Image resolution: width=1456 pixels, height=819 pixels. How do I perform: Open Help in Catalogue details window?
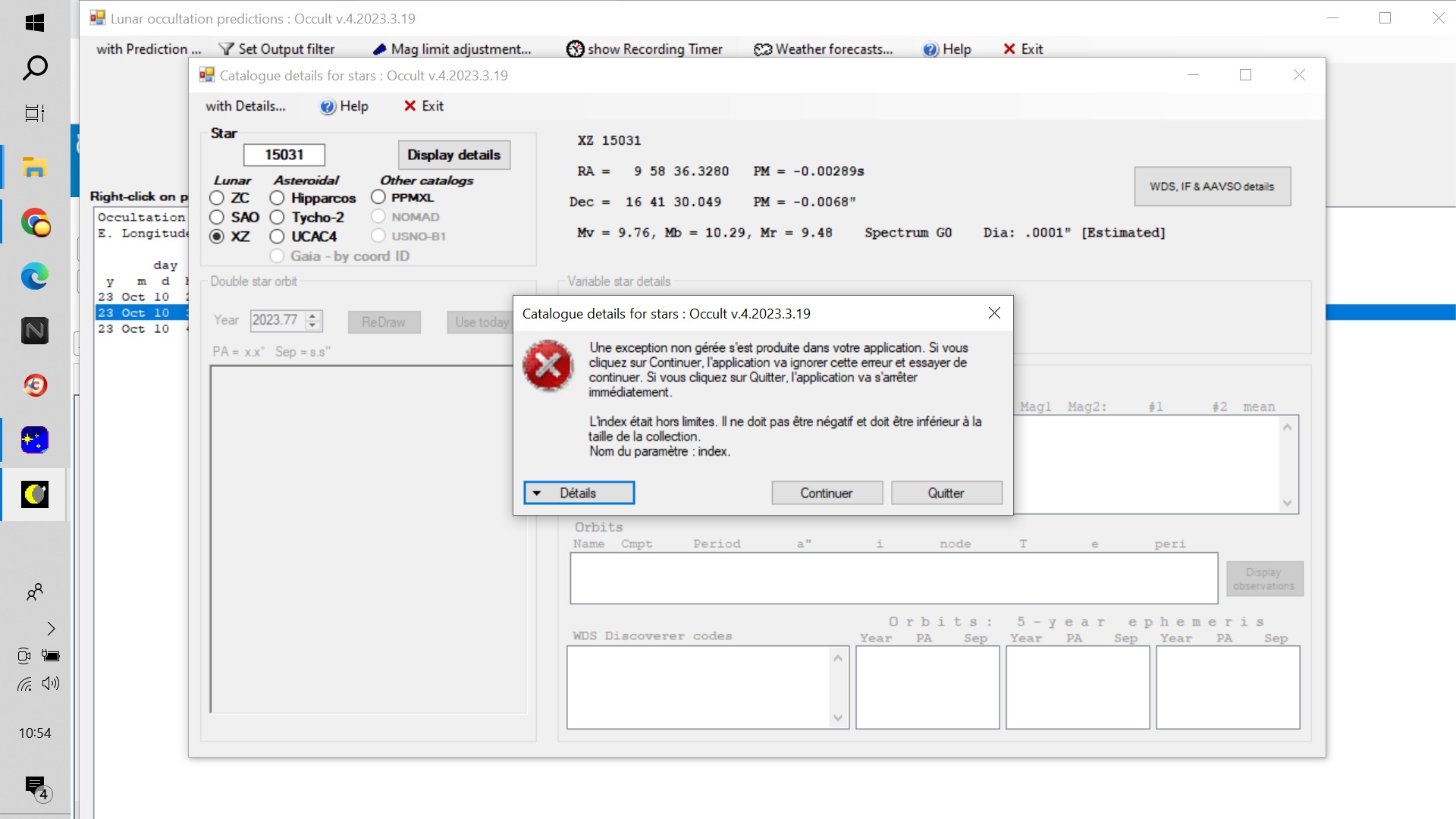click(x=344, y=106)
